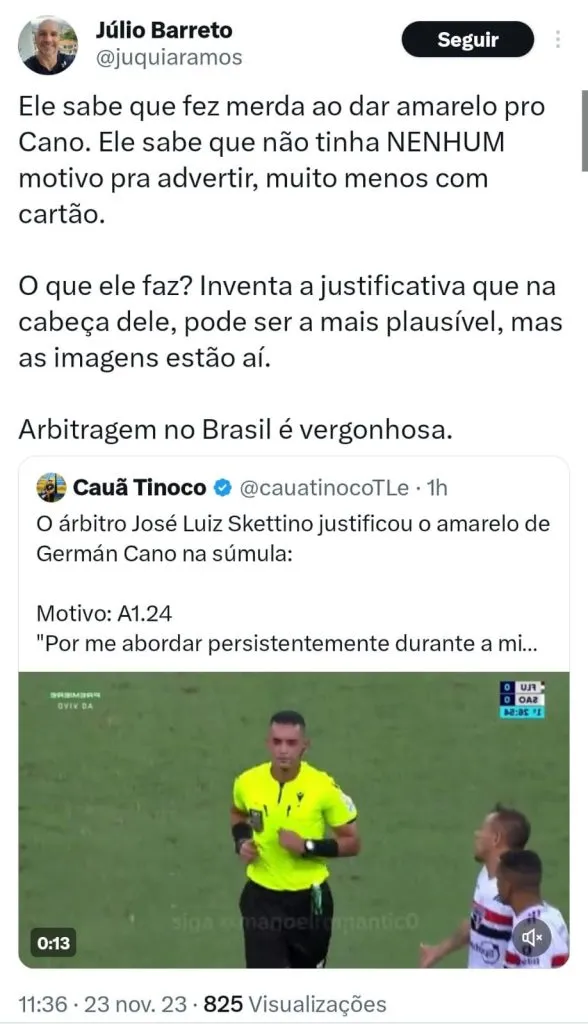Open the 825 Visualizações view count
The image size is (588, 1024).
[295, 1004]
